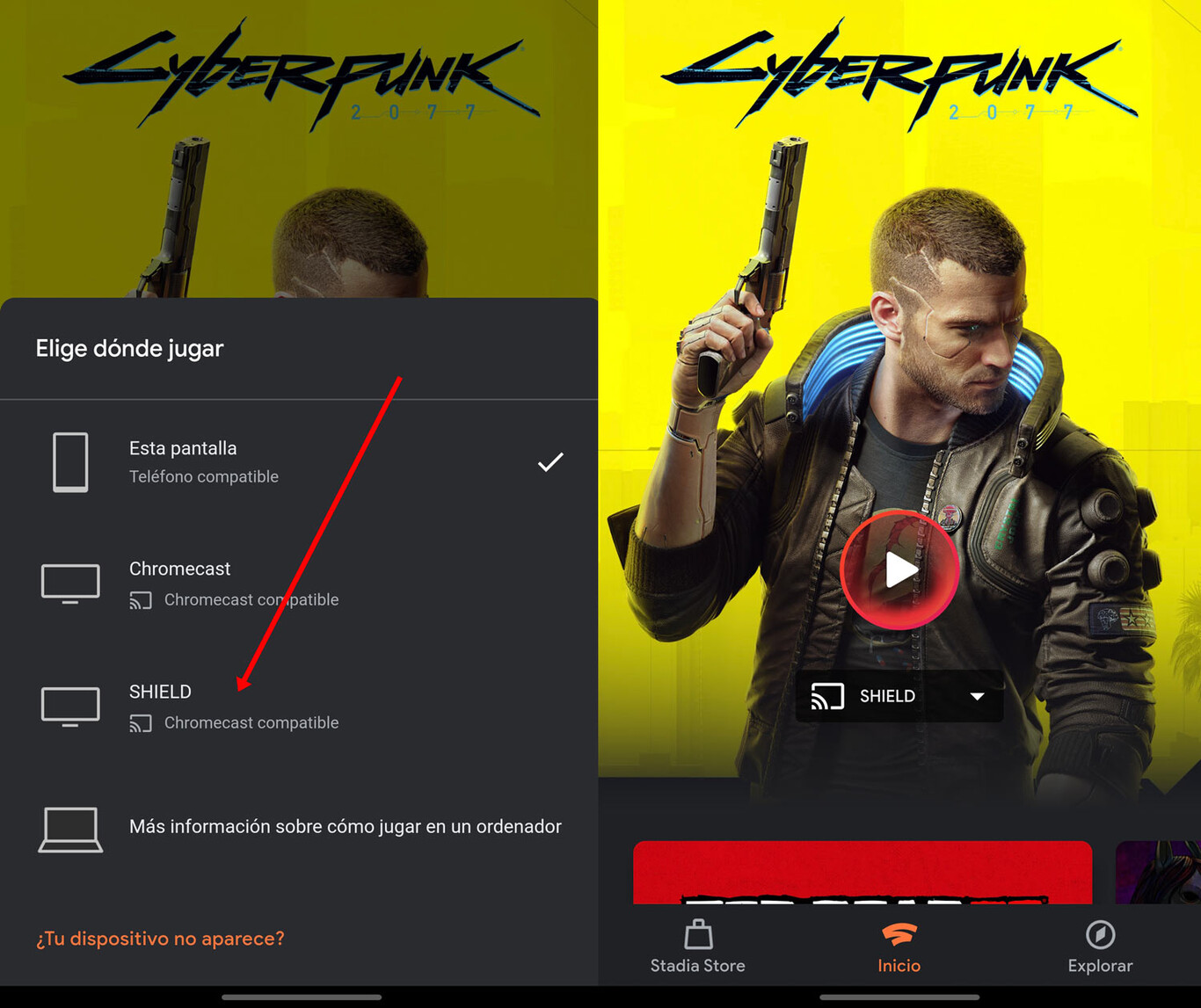
Task: Tap the checkmark beside Esta pantalla
Action: 550,462
